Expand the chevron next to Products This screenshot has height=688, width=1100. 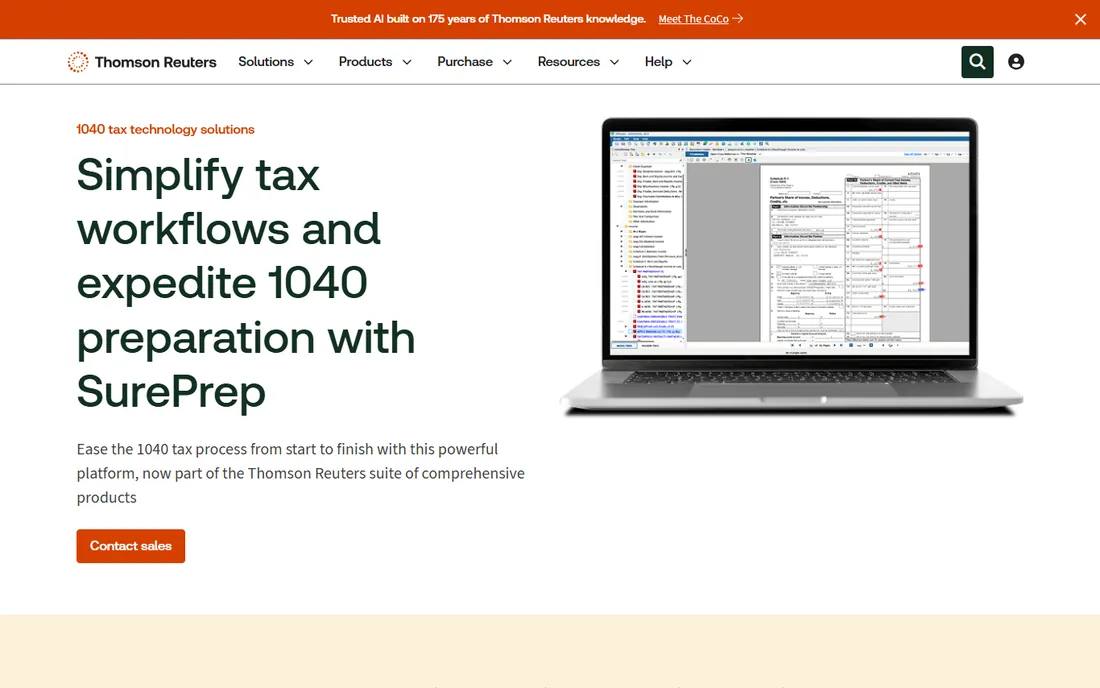[x=407, y=62]
